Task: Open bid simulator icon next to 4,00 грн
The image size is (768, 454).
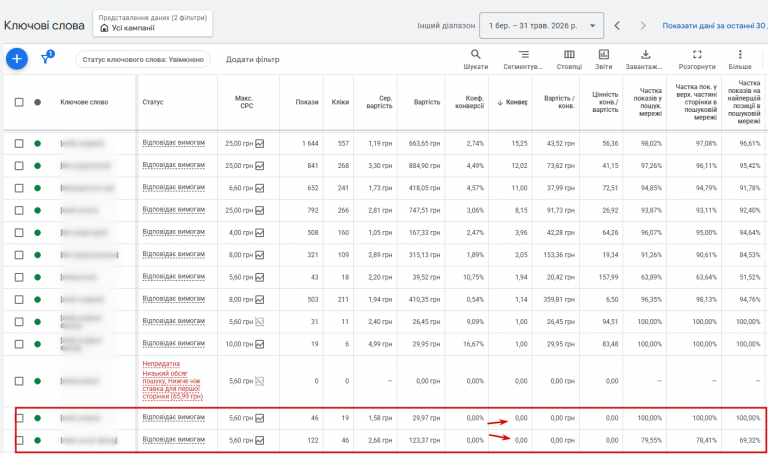Action: [x=260, y=233]
